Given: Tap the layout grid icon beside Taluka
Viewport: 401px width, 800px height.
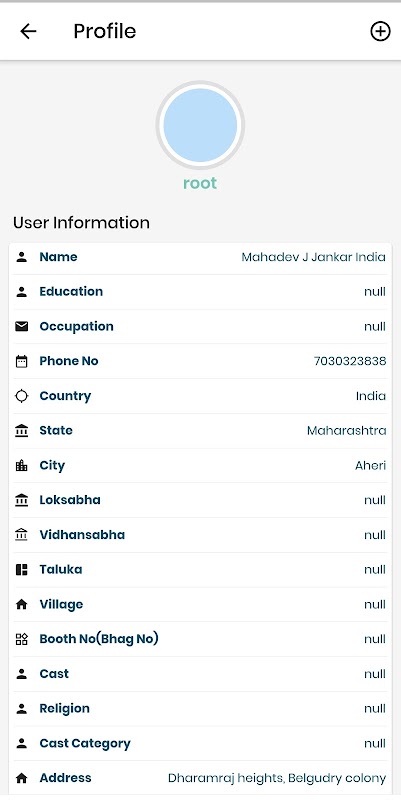Looking at the screenshot, I should (21, 570).
